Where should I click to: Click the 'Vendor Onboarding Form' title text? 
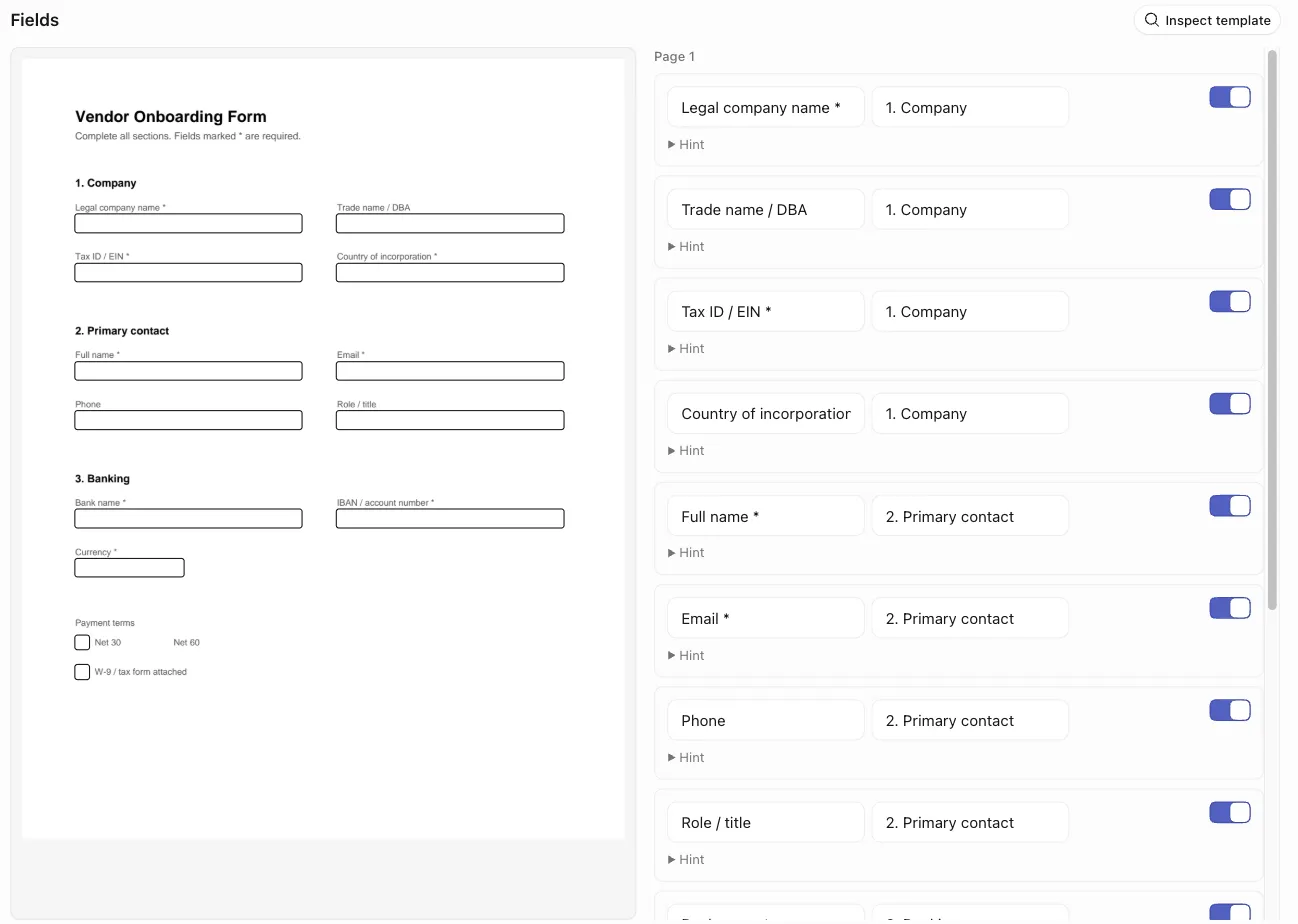click(x=171, y=117)
